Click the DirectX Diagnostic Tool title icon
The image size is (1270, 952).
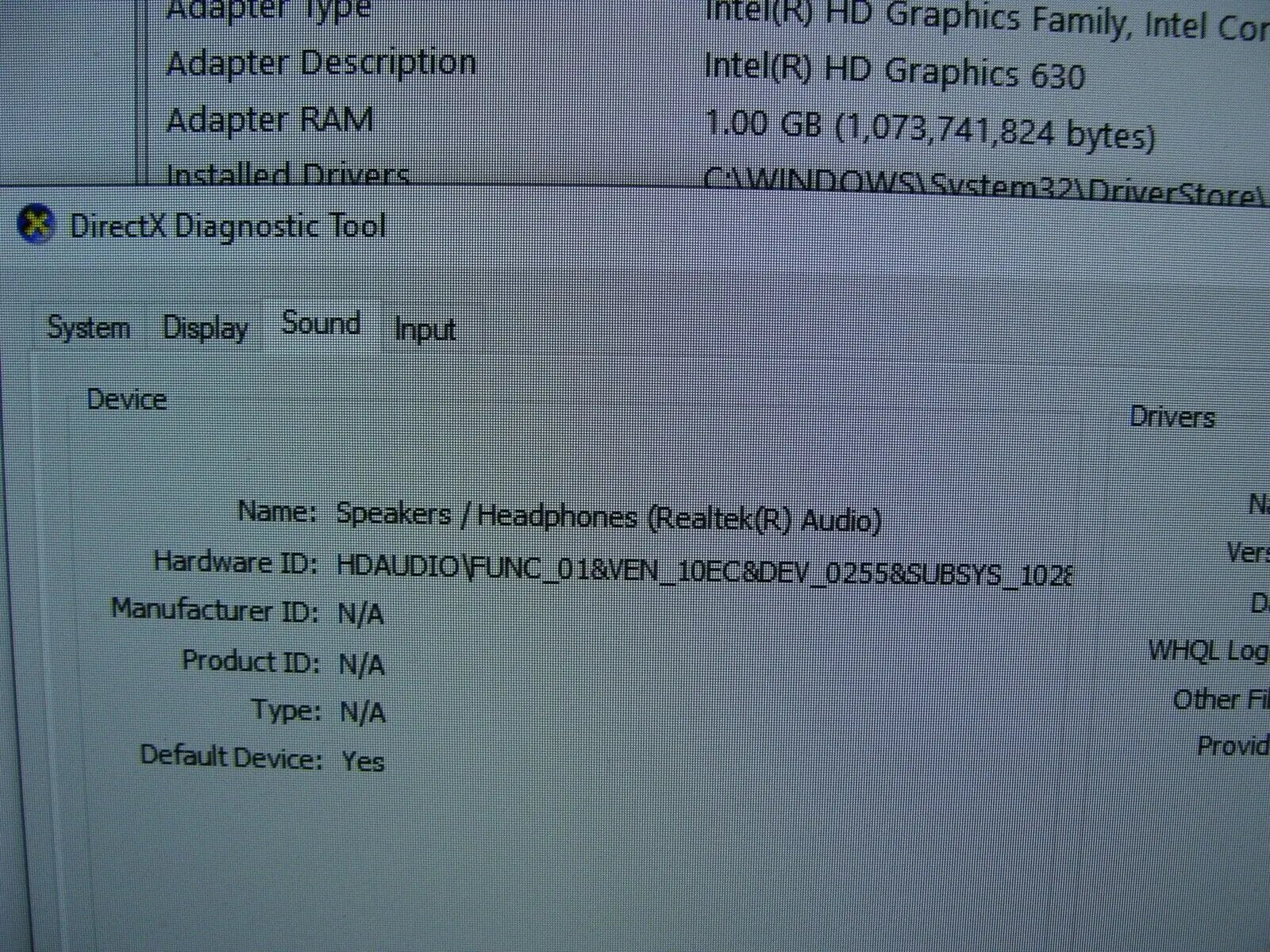[x=37, y=223]
